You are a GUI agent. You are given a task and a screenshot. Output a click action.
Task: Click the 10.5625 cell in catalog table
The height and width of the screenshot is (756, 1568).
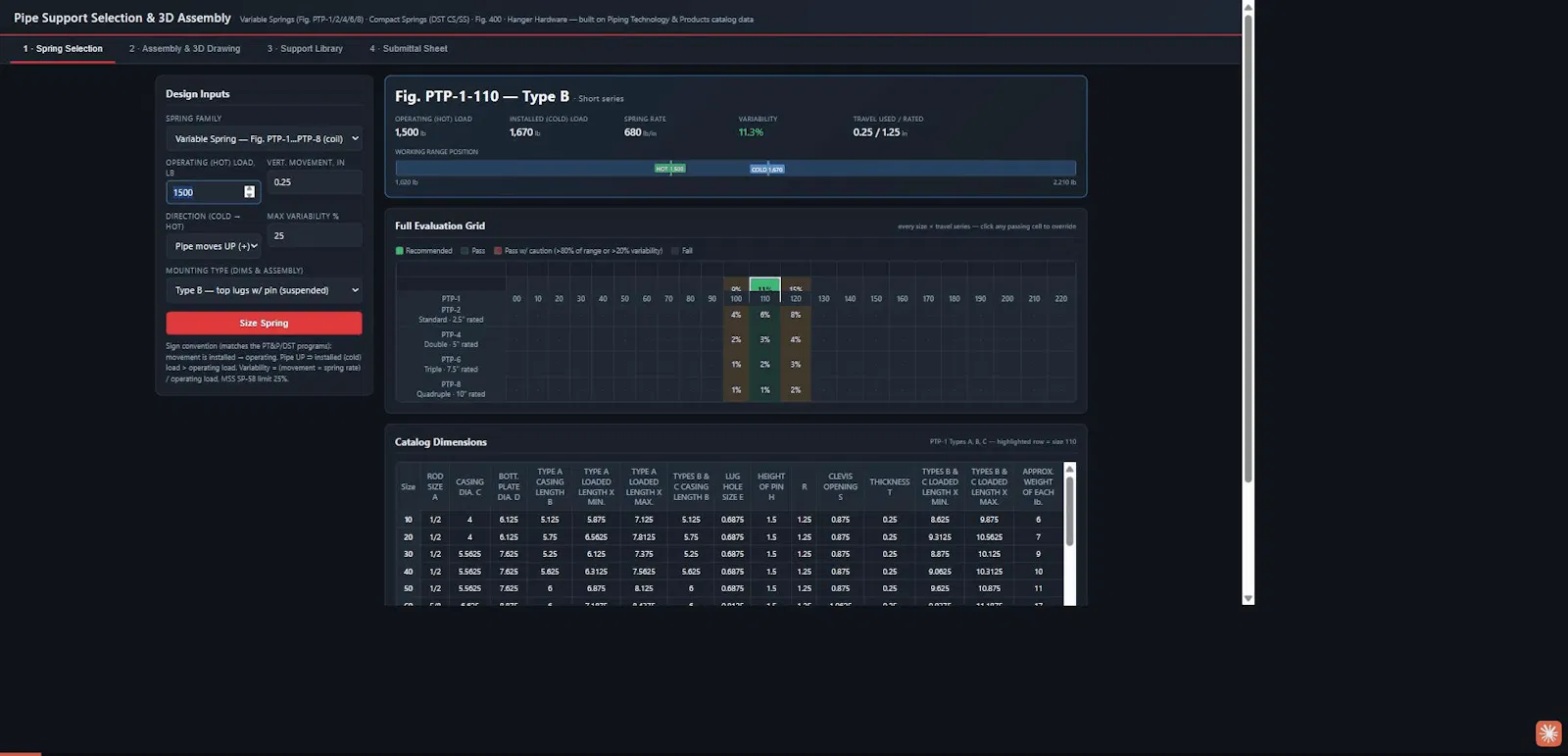point(989,537)
